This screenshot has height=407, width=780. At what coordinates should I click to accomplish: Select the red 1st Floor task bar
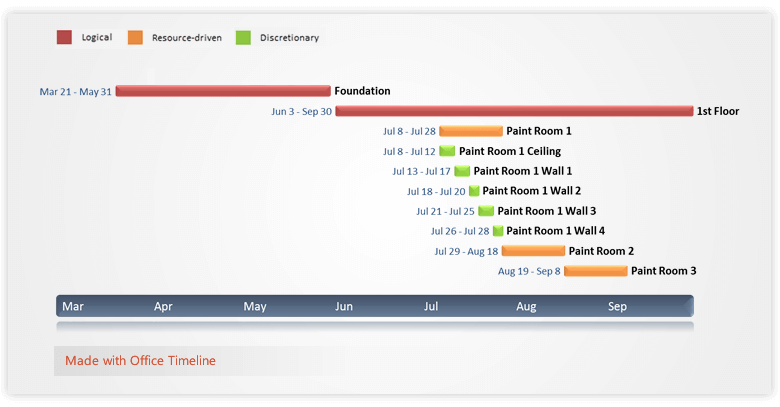pos(514,111)
